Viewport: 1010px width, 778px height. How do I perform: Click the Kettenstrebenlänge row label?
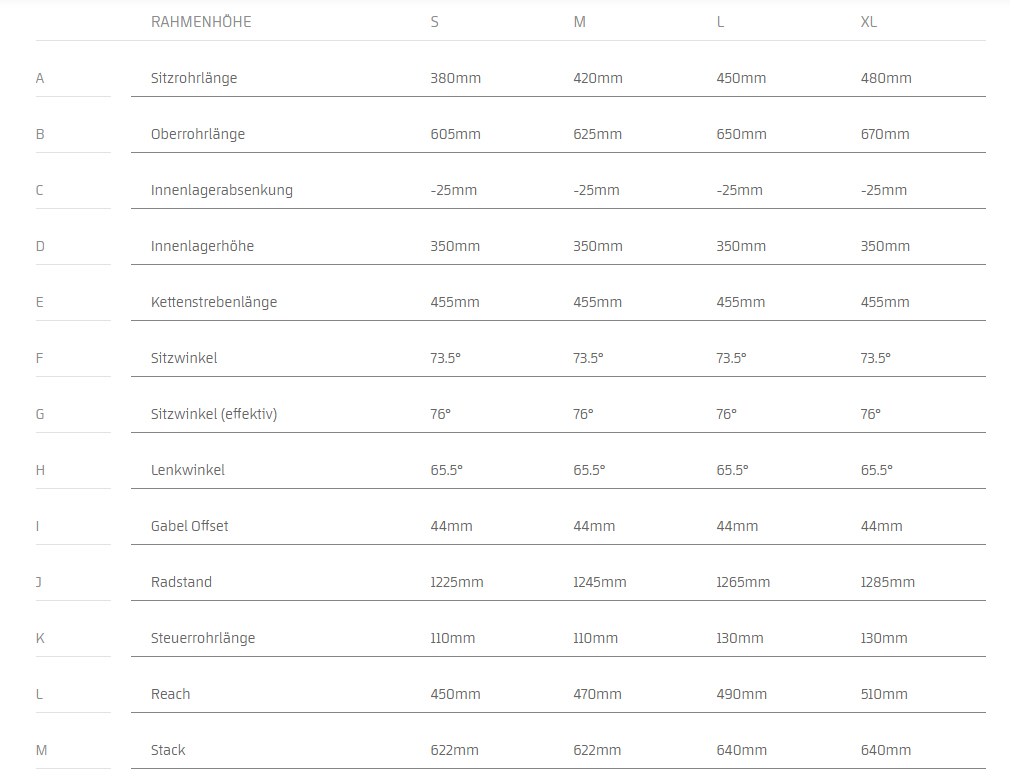click(214, 302)
